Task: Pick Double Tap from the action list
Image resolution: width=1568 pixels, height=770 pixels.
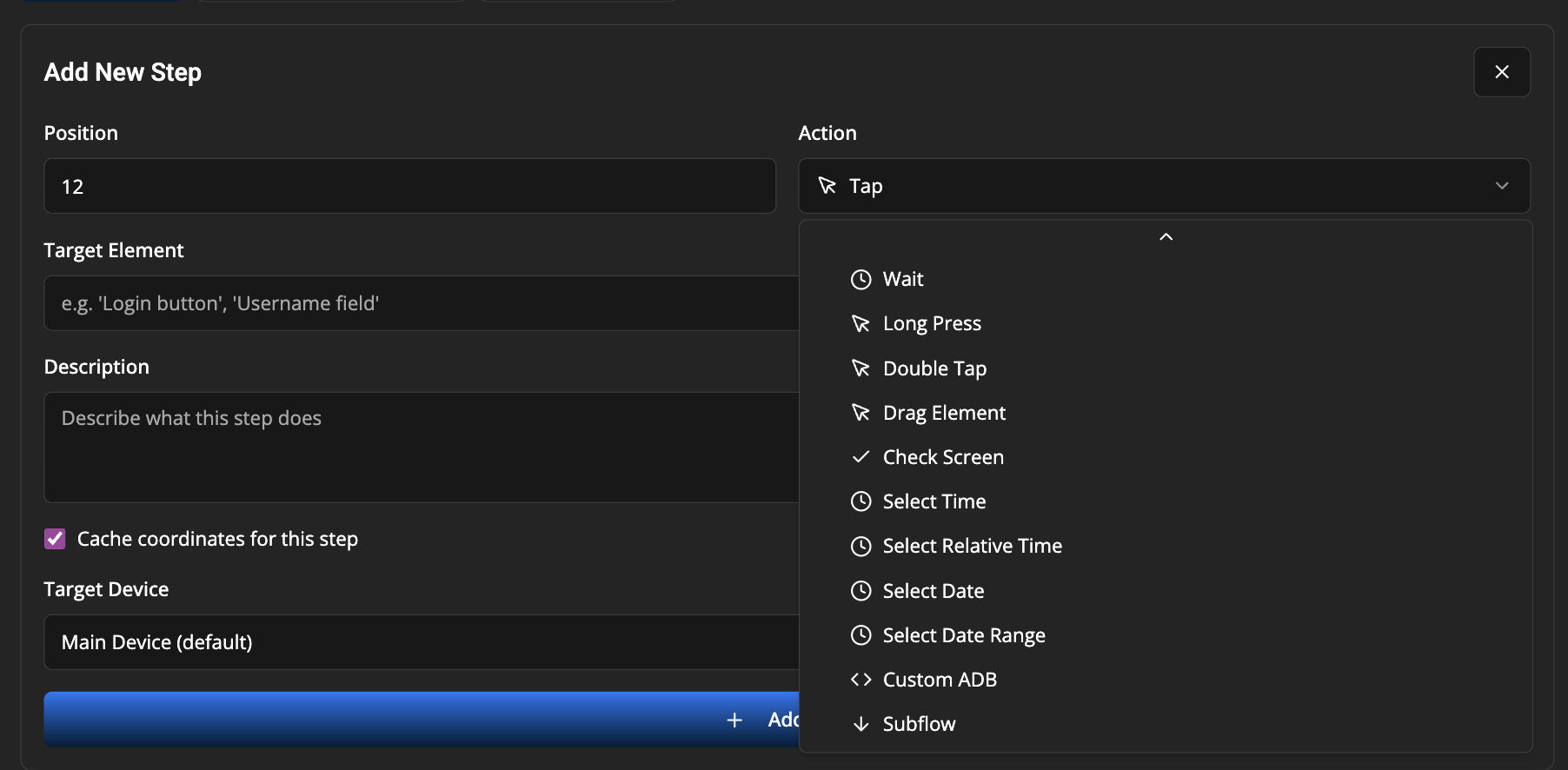Action: 1165,368
